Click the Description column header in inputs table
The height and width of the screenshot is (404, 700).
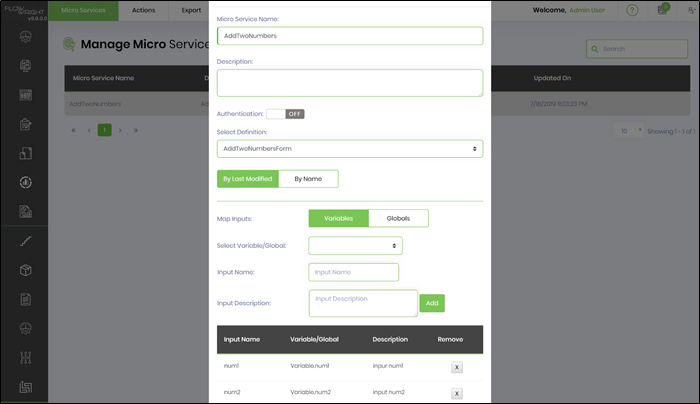point(390,339)
